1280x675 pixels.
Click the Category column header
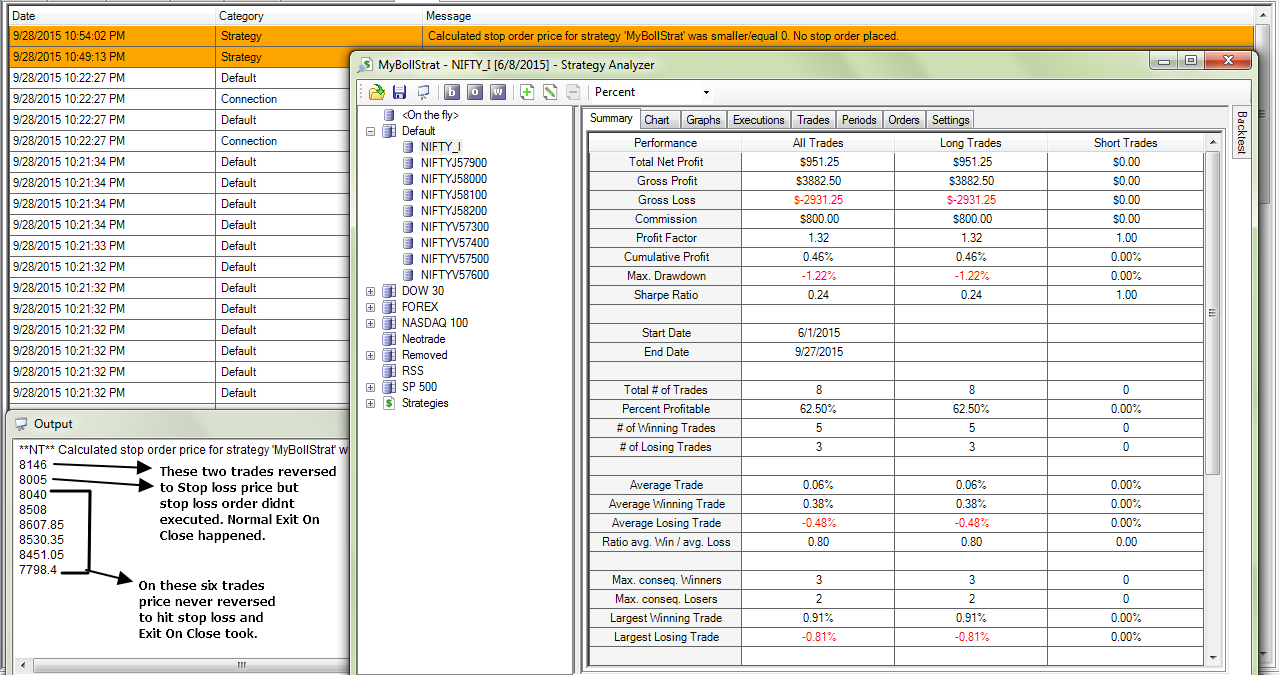[x=241, y=16]
